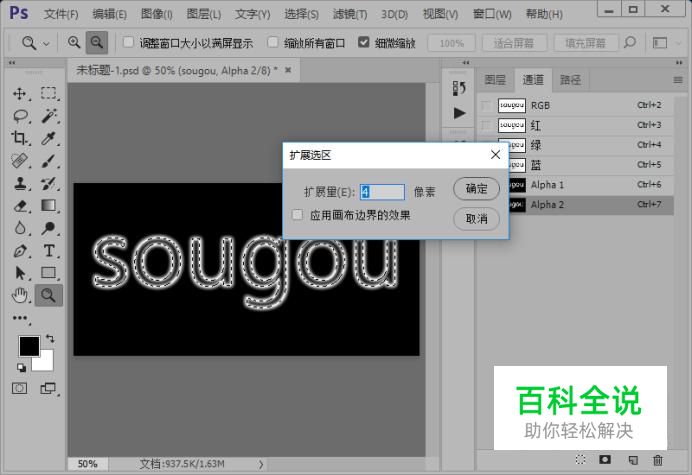692x475 pixels.
Task: Expand the toolbox panel arrows
Action: pyautogui.click(x=12, y=63)
